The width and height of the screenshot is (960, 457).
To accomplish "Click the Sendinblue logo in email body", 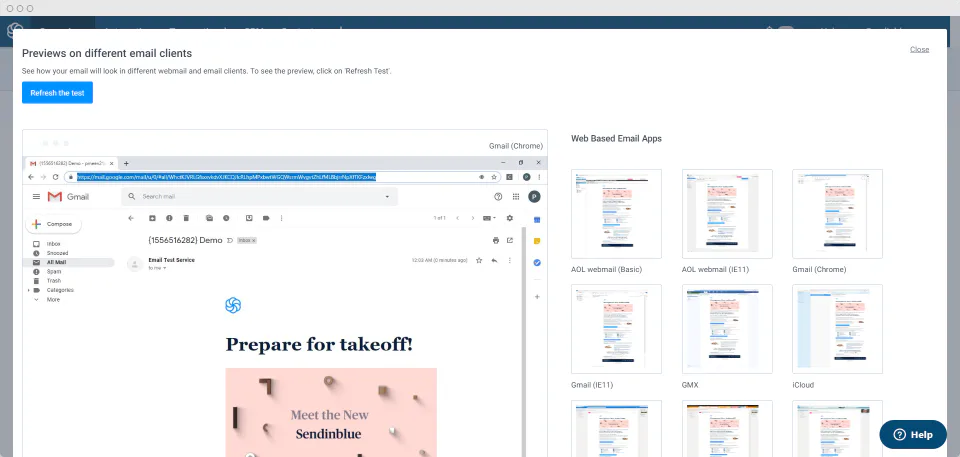I will click(x=233, y=305).
